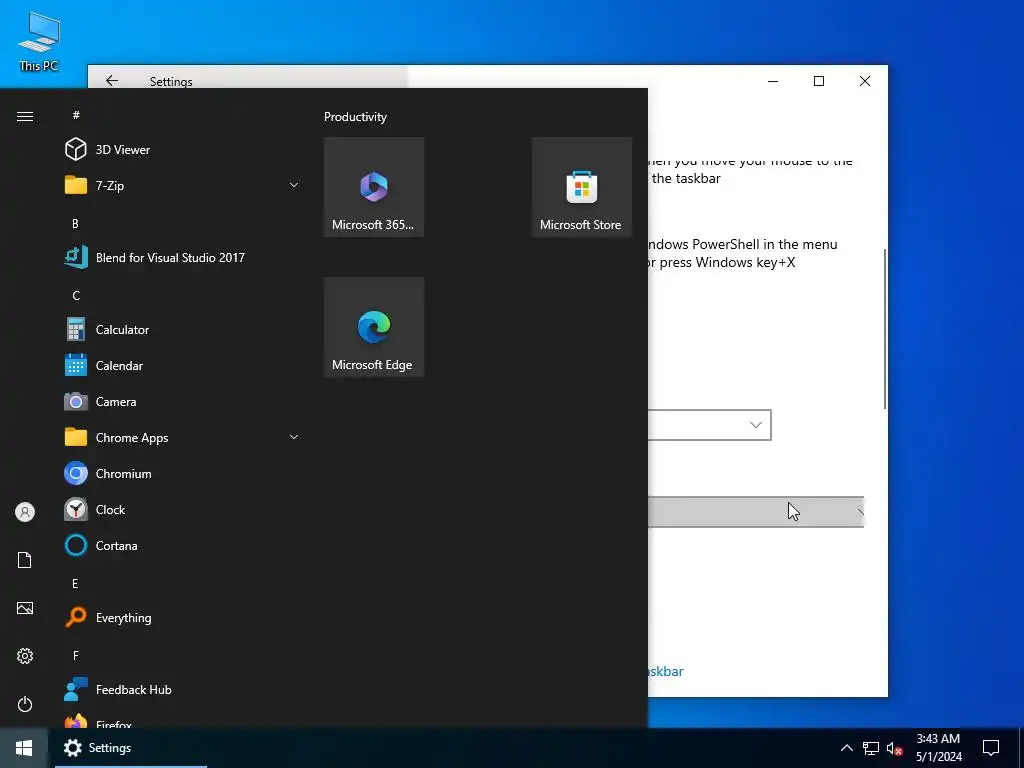Open the Microsoft 365 tile

[x=374, y=187]
